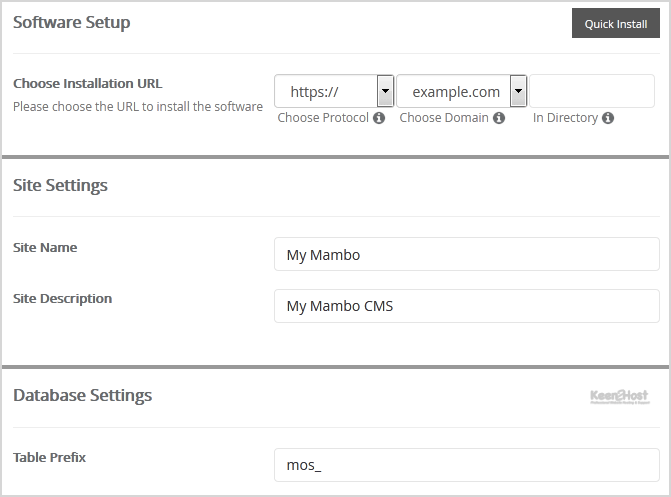Screen dimensions: 671x497
Task: Click the 'Please choose the URL' help text
Action: (138, 106)
